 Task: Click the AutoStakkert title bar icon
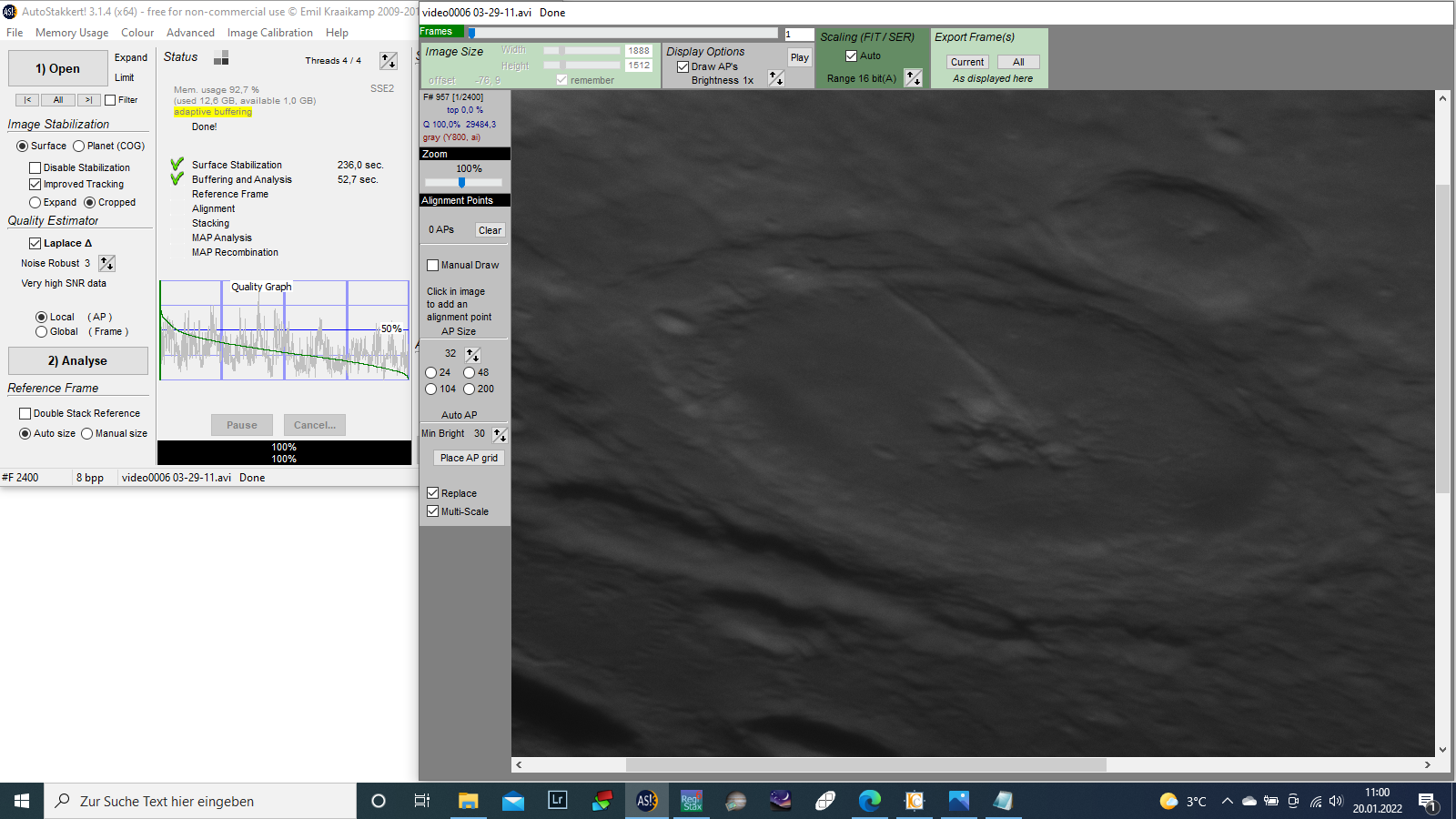(10, 11)
